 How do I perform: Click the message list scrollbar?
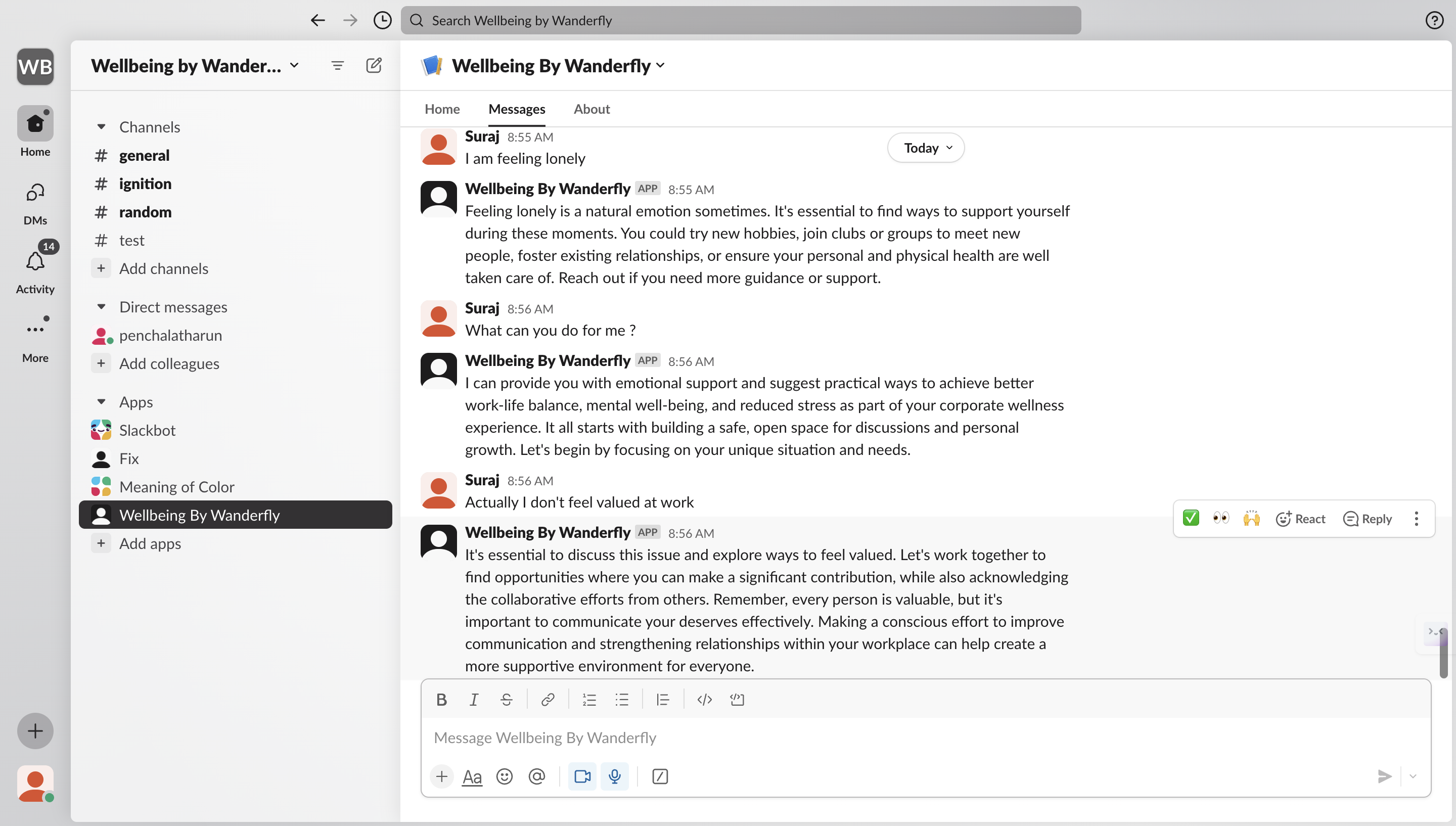tap(1443, 653)
